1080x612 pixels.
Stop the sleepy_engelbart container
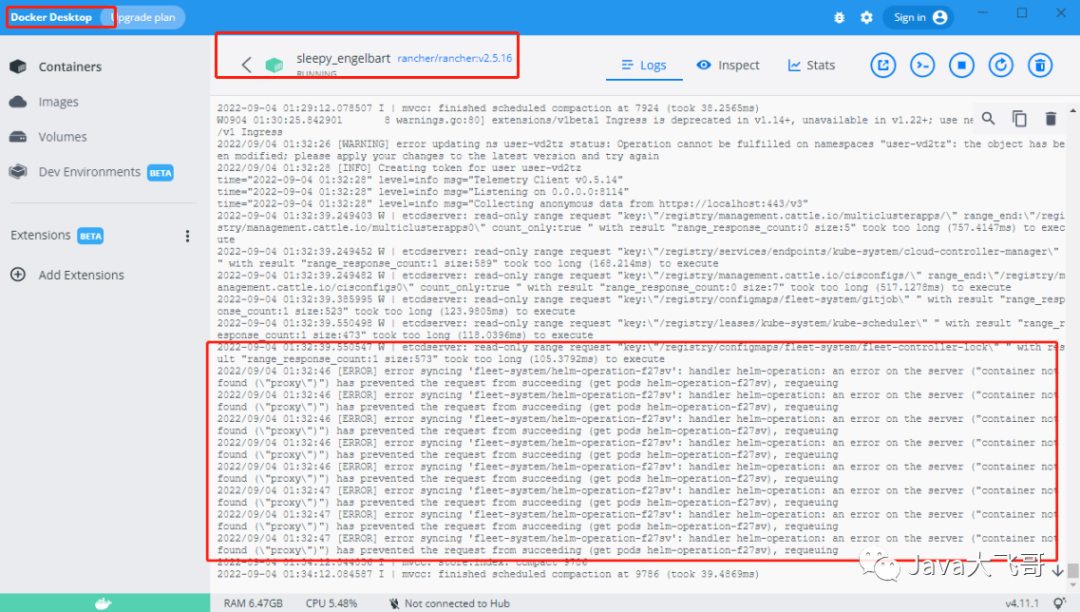pyautogui.click(x=962, y=65)
